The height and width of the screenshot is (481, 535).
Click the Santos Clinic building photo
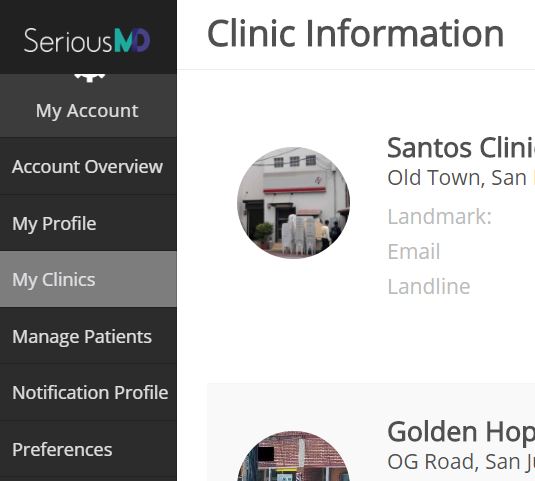click(293, 203)
